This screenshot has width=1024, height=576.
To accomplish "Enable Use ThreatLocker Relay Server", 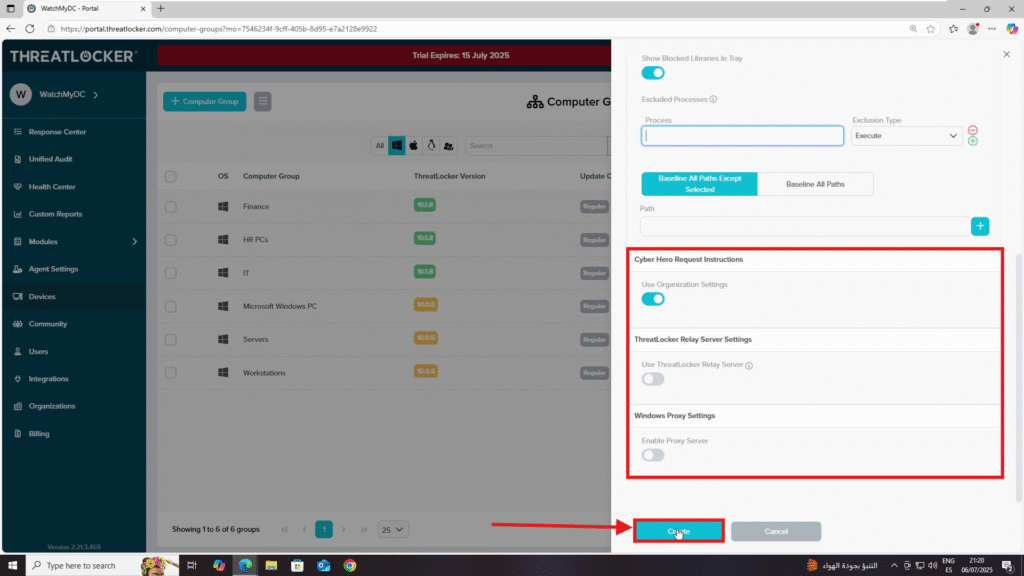I will (x=652, y=379).
